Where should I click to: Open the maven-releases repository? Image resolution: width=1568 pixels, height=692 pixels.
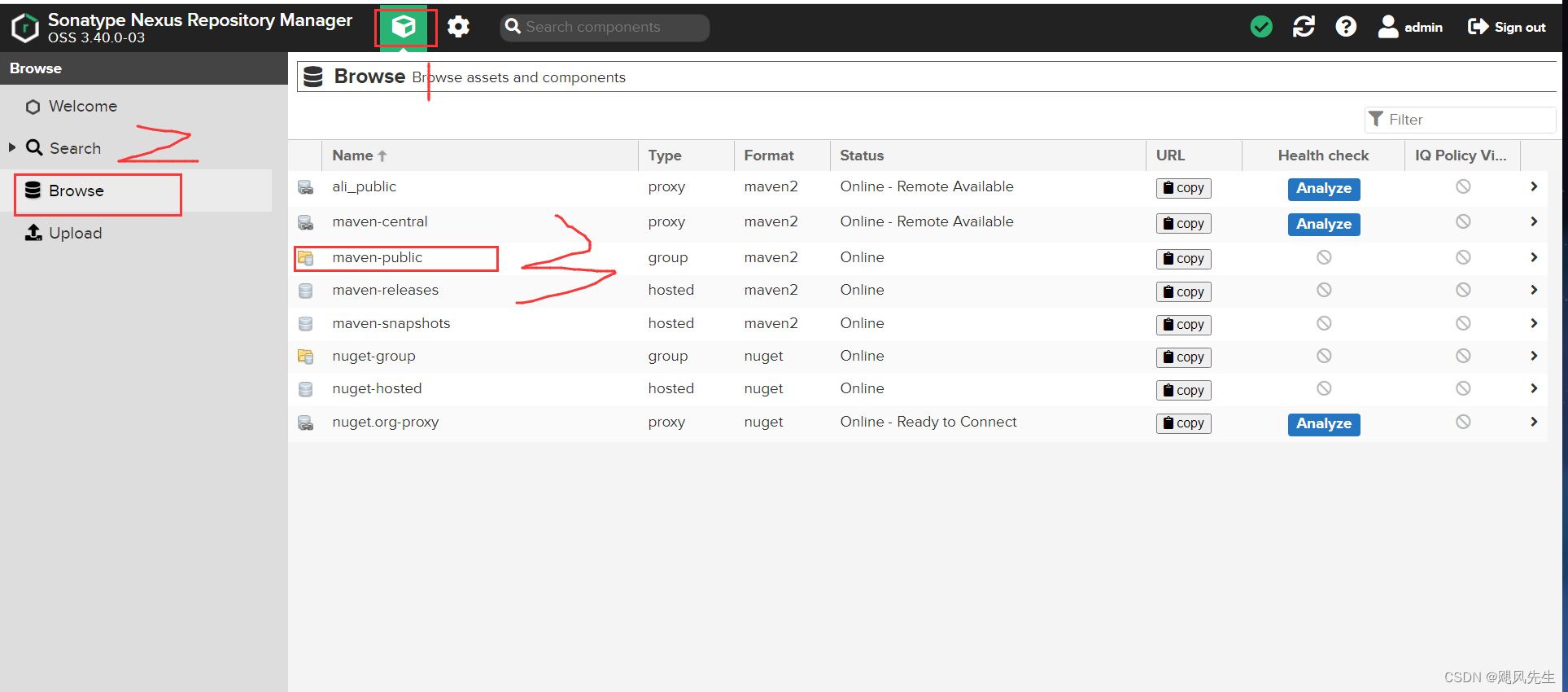(386, 290)
